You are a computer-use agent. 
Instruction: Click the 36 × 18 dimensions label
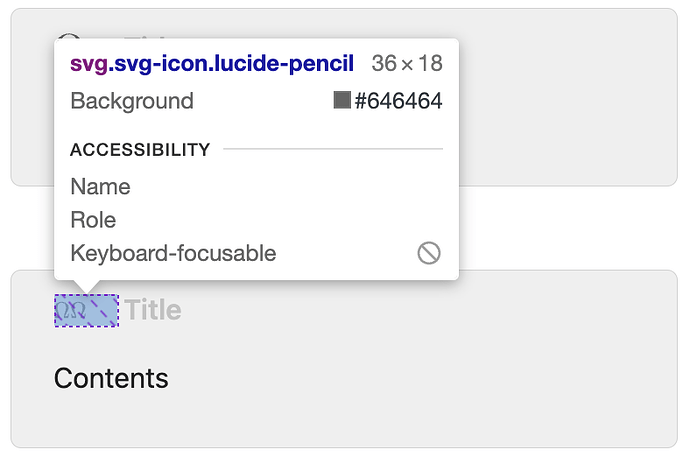[407, 63]
